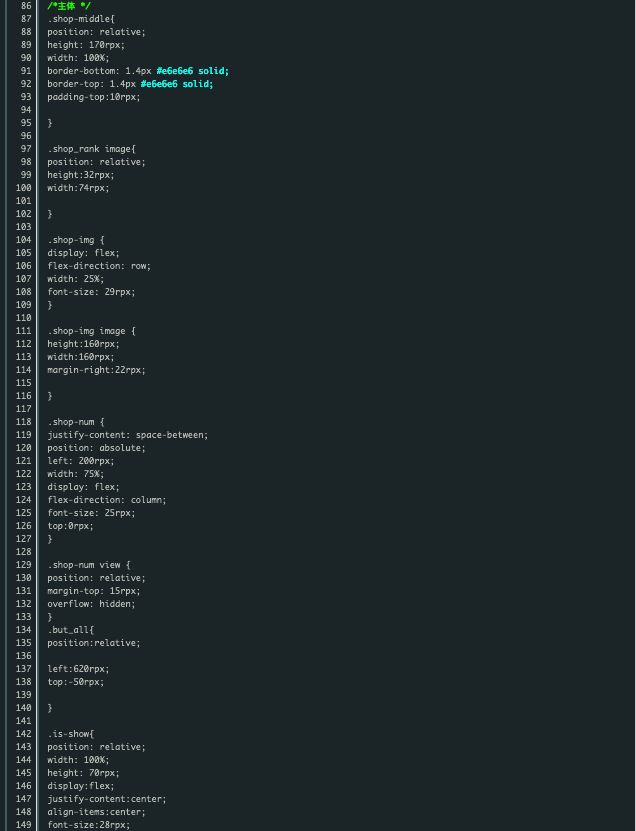Click line number 149 in the gutter
636x831 pixels.
click(22, 825)
